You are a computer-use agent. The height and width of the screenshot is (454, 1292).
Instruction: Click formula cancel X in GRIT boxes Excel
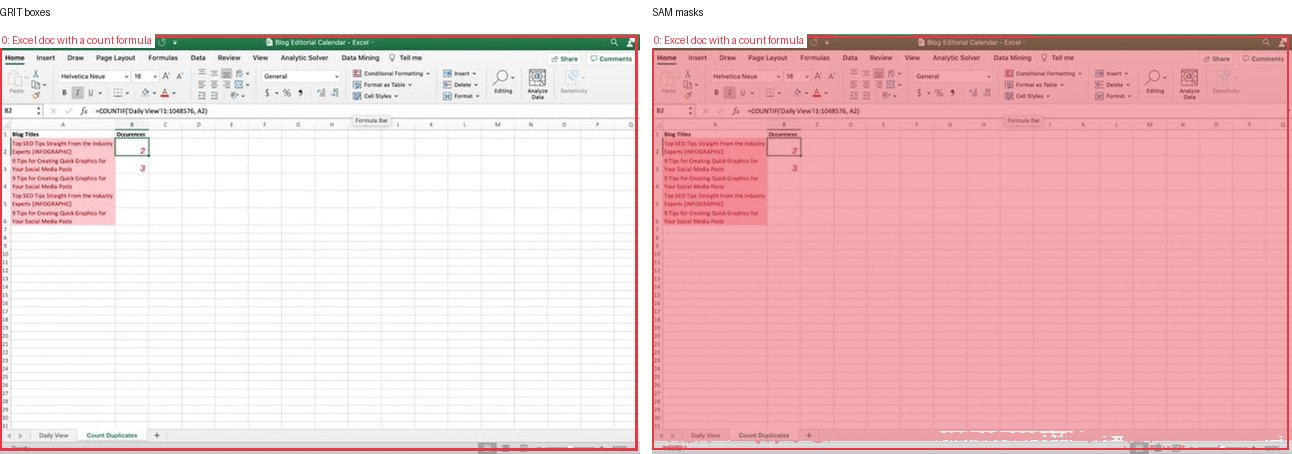53,111
